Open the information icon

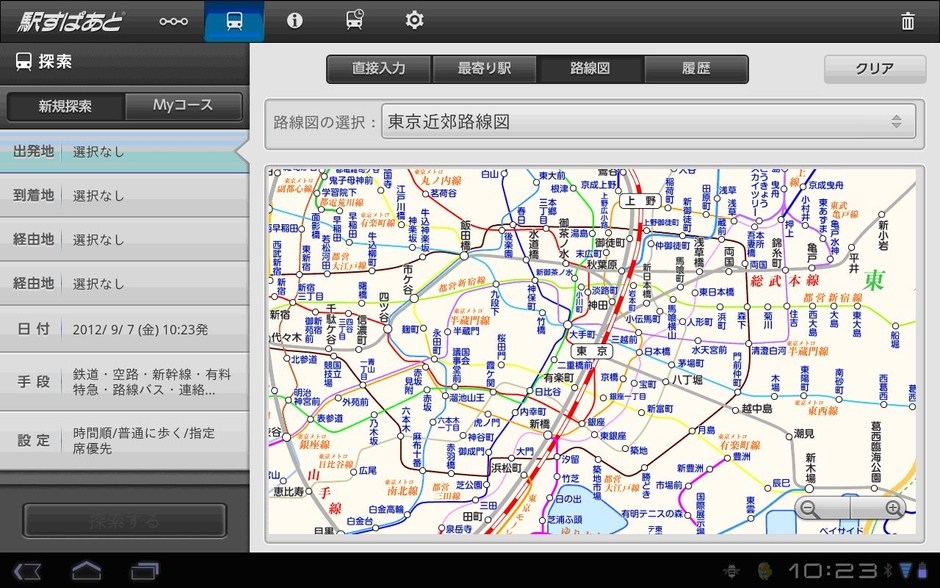tap(294, 21)
